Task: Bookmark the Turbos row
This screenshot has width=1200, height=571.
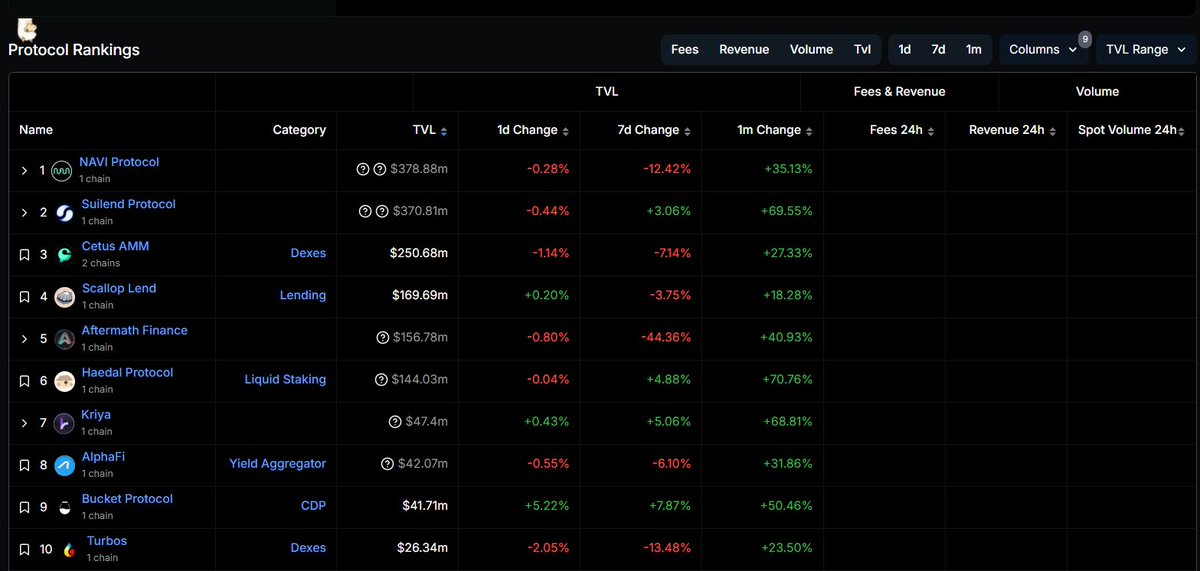Action: tap(25, 549)
